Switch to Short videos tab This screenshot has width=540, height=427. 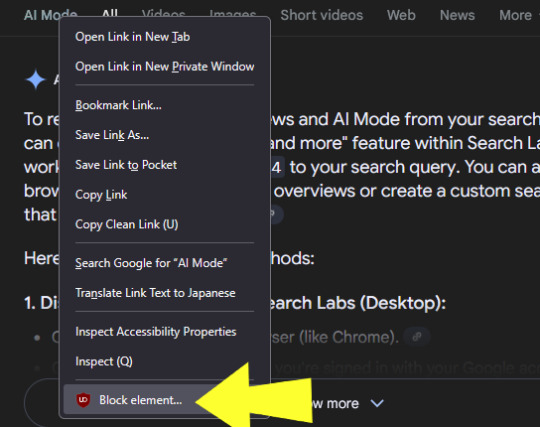[x=322, y=15]
